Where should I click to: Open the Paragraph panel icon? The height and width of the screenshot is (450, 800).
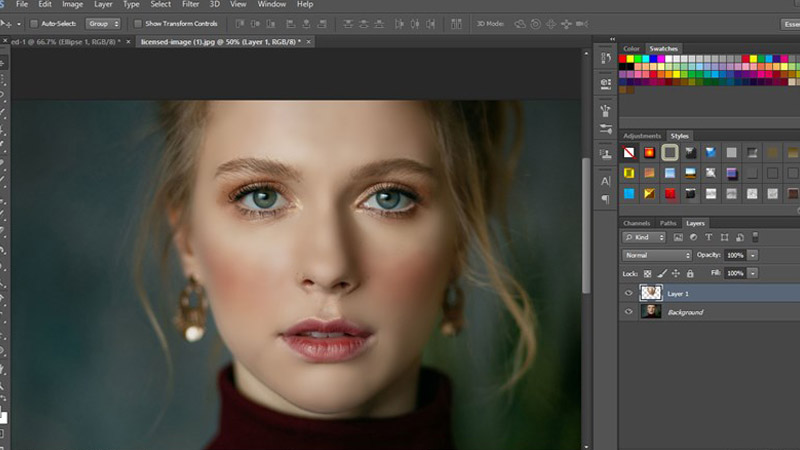[605, 199]
